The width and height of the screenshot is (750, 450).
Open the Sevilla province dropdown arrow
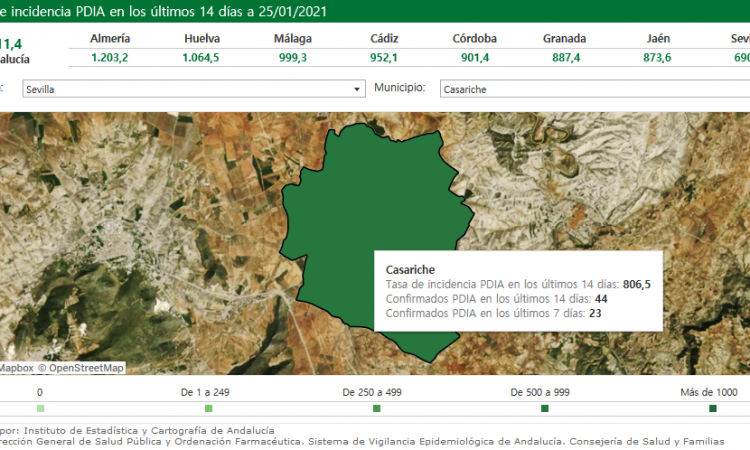click(x=358, y=89)
